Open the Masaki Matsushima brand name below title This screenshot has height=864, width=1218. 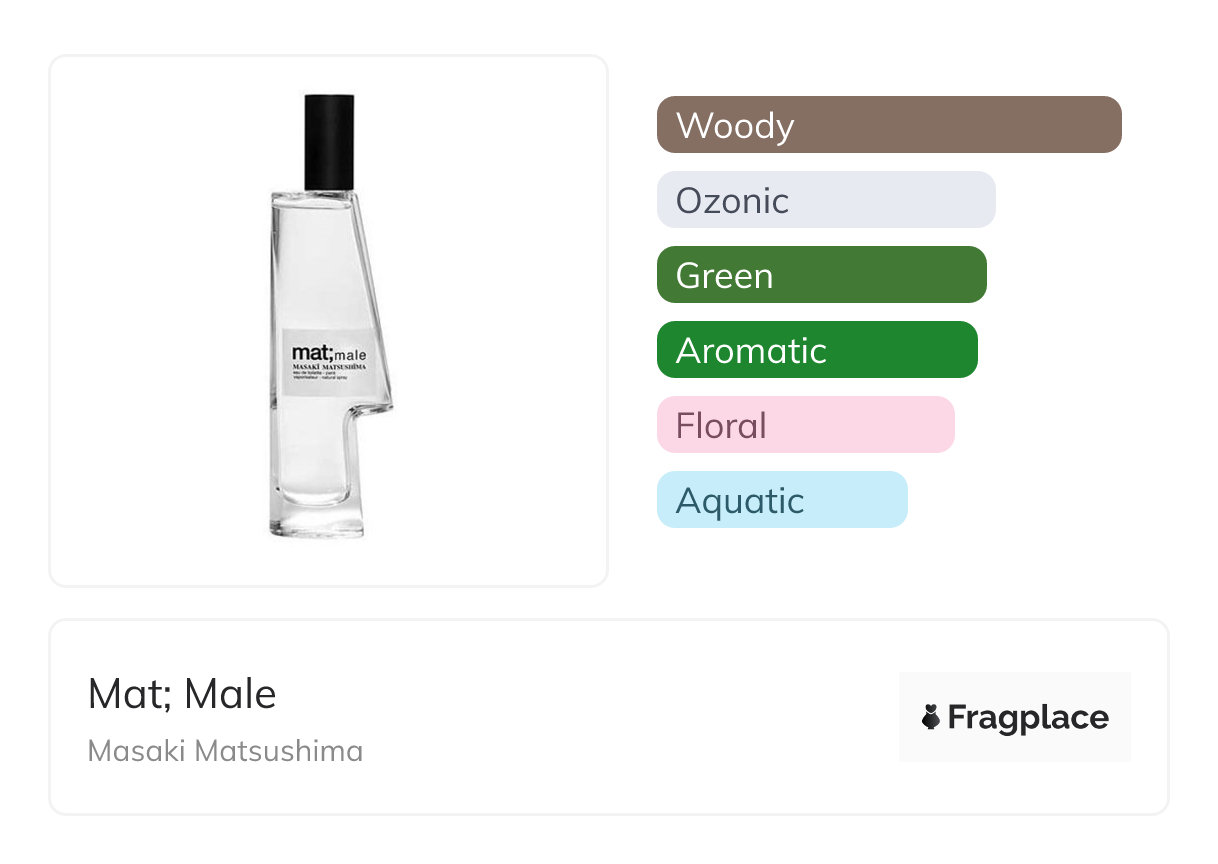[225, 751]
